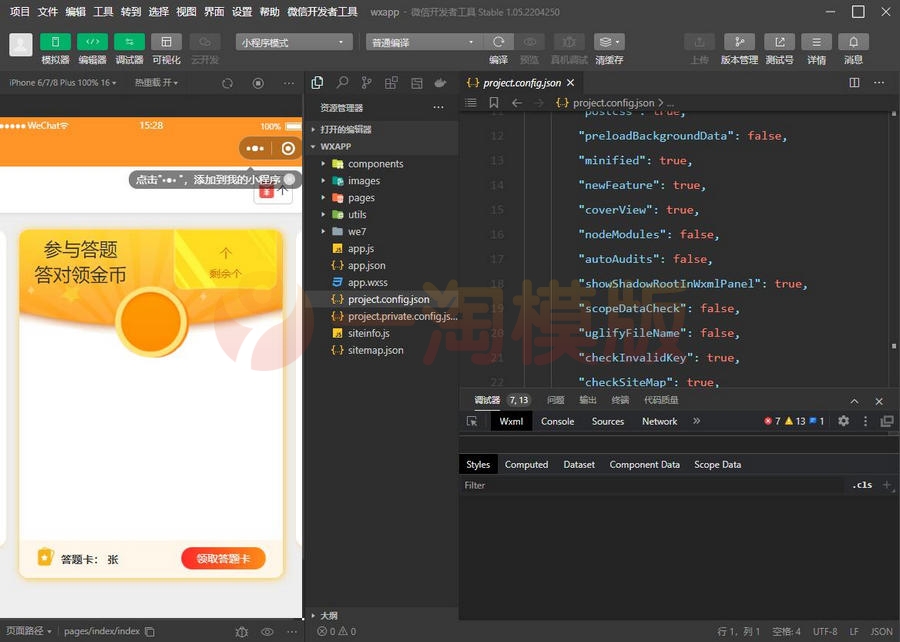Open the search magnifier icon
Image resolution: width=900 pixels, height=642 pixels.
342,83
